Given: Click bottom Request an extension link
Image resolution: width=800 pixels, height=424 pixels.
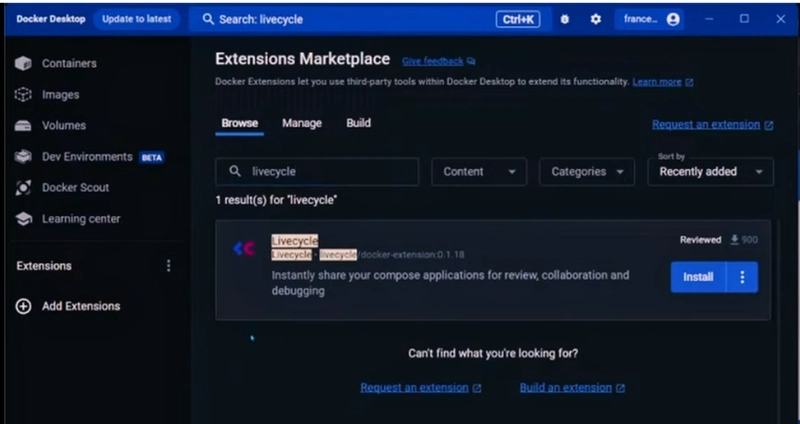Looking at the screenshot, I should point(414,388).
